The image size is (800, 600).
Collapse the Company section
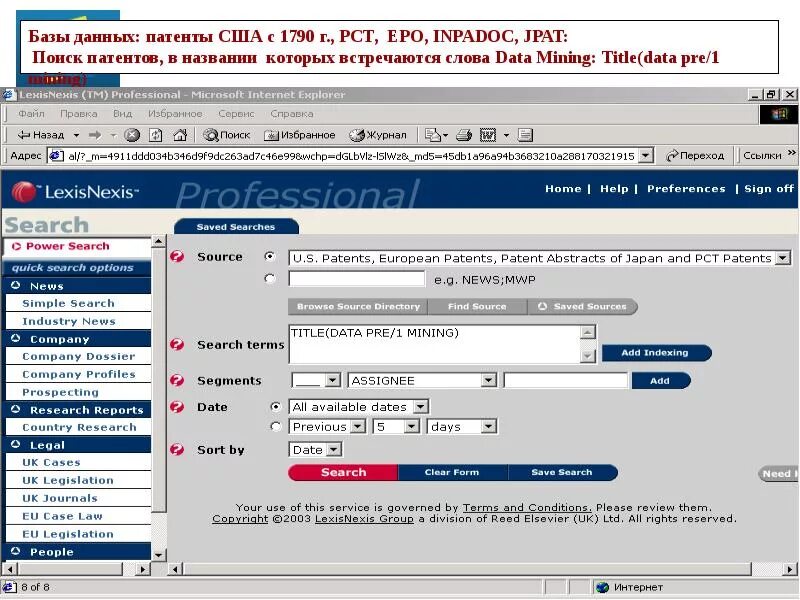16,338
